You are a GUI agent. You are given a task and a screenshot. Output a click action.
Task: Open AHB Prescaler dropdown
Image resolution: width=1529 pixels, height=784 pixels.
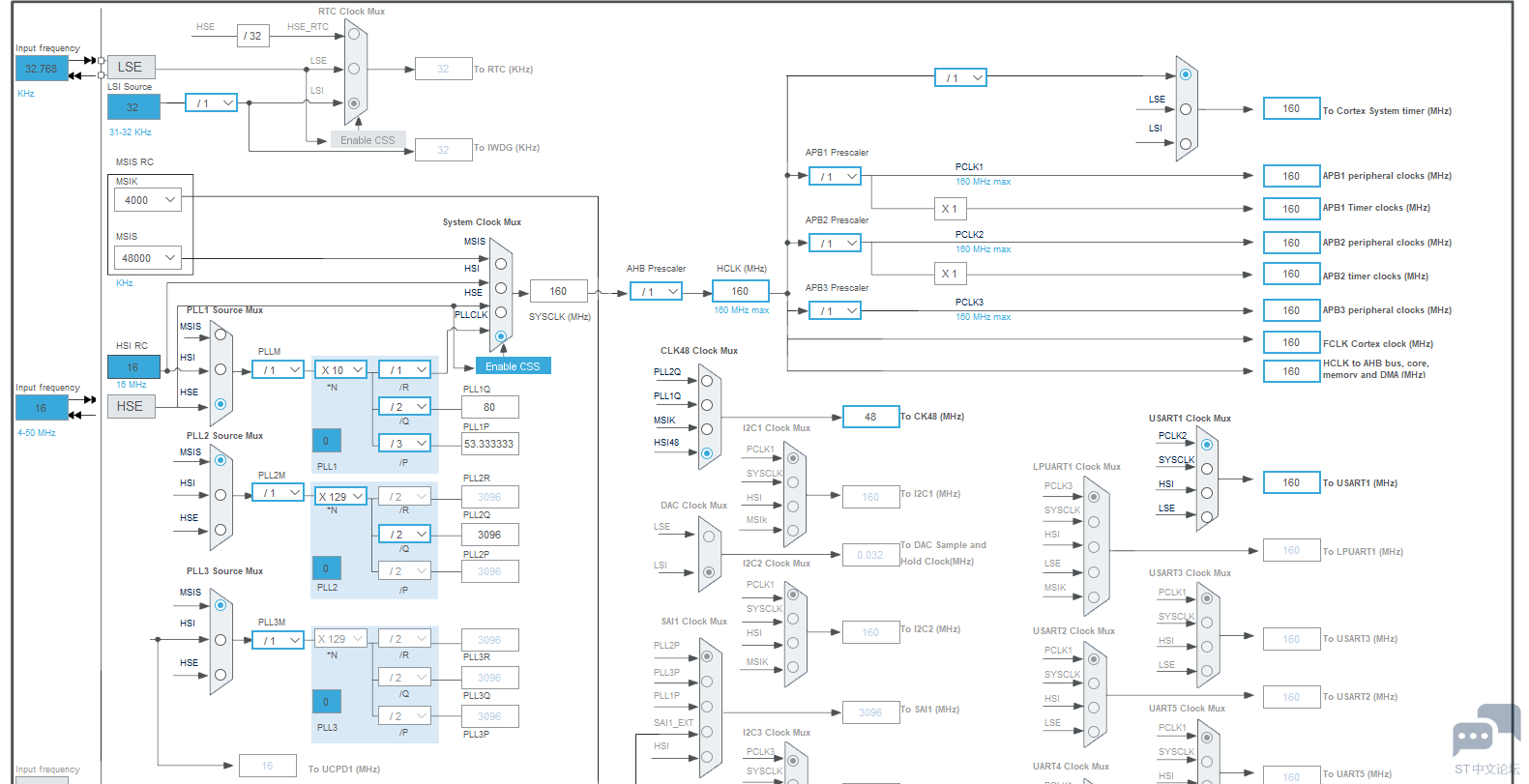tap(656, 291)
